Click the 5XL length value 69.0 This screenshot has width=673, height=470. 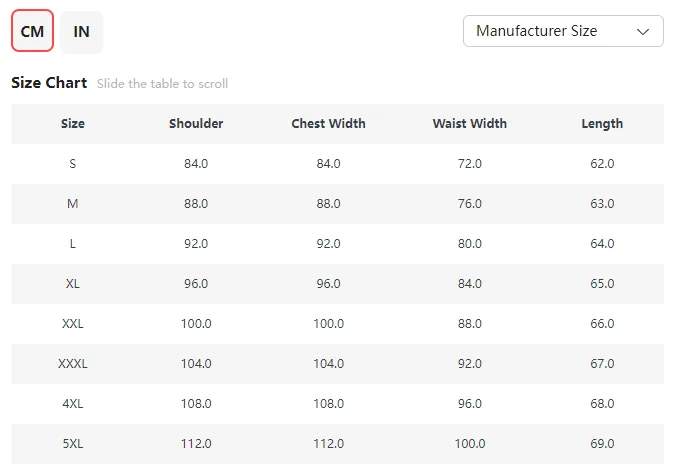tap(602, 444)
